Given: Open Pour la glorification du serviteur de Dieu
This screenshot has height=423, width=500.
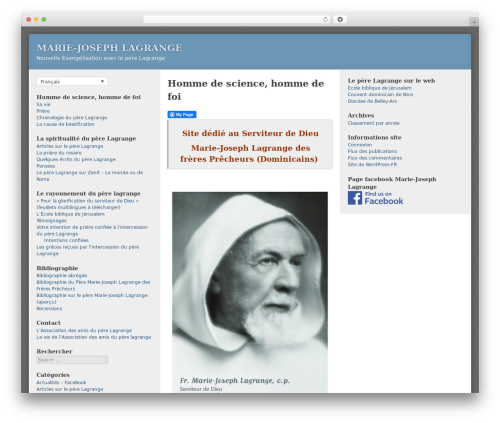Looking at the screenshot, I should click(87, 204).
